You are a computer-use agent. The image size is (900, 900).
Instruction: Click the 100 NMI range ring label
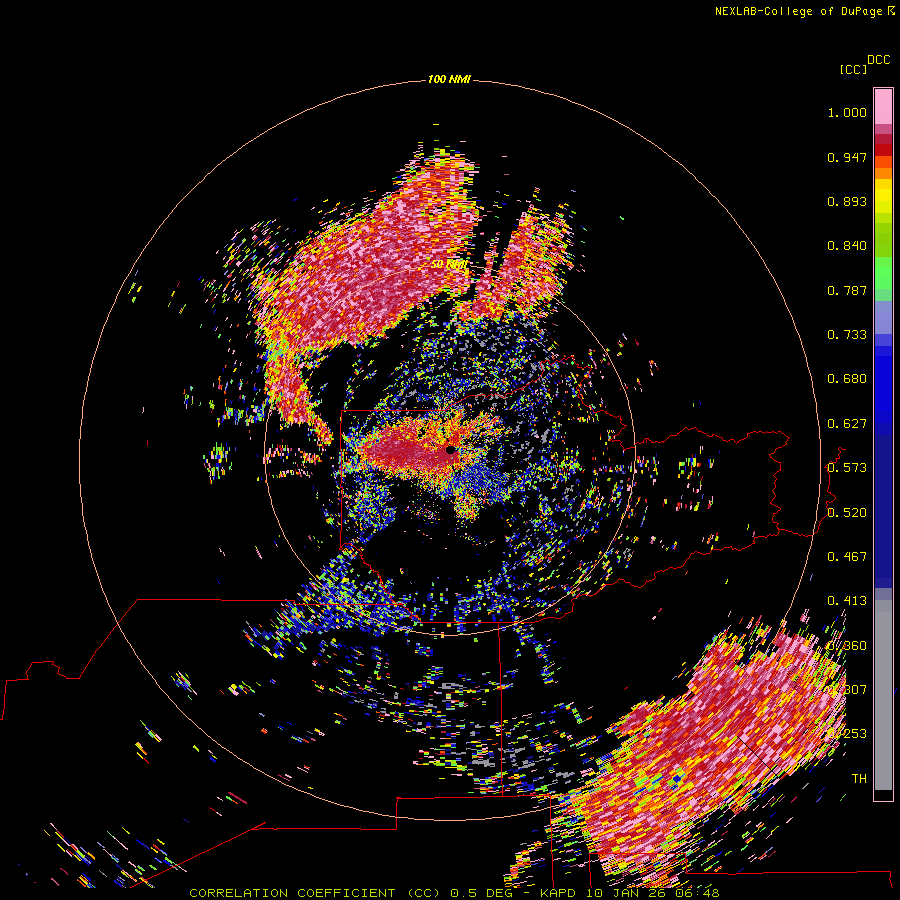tap(449, 79)
